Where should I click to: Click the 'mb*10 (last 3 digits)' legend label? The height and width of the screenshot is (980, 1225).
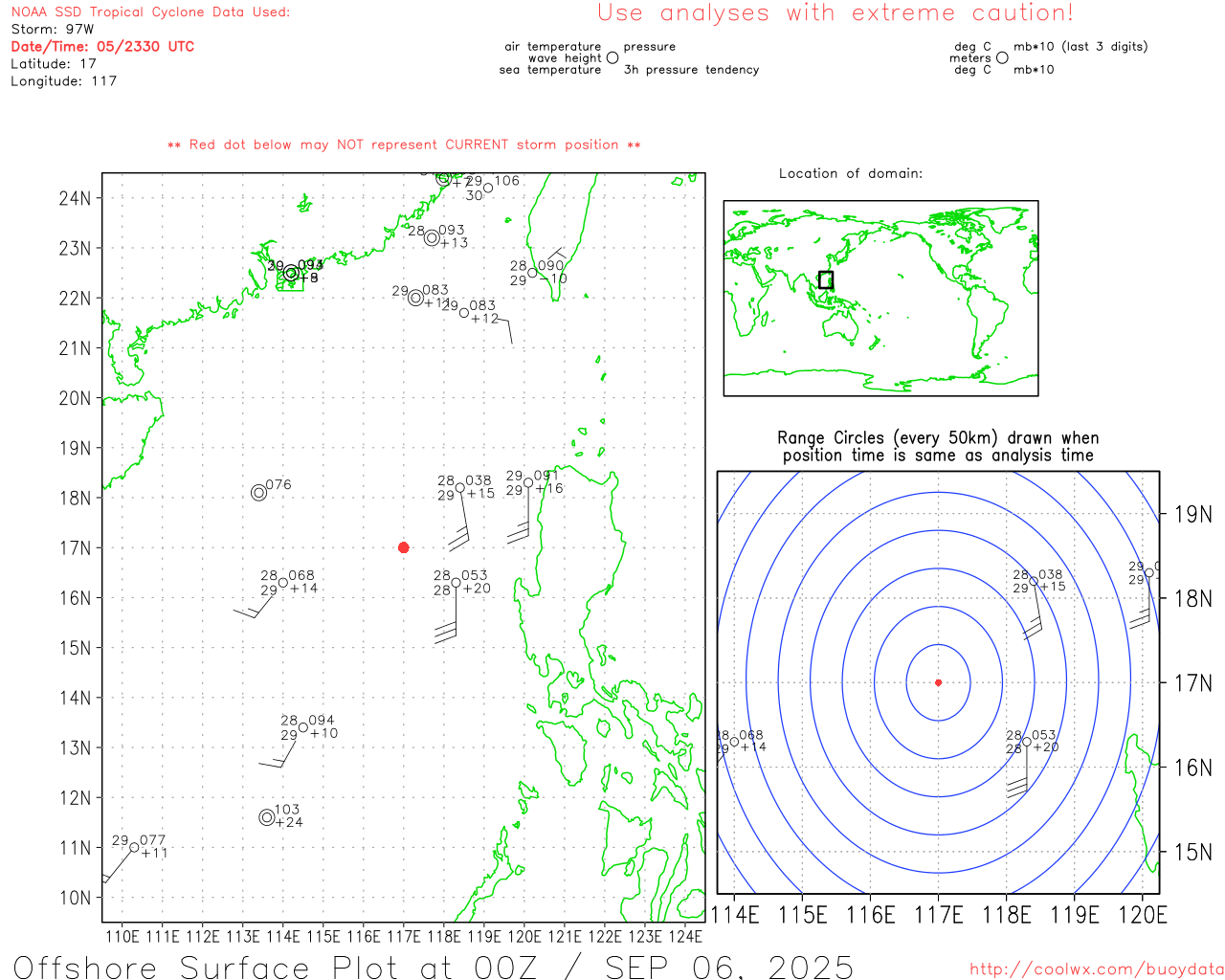click(x=1080, y=47)
